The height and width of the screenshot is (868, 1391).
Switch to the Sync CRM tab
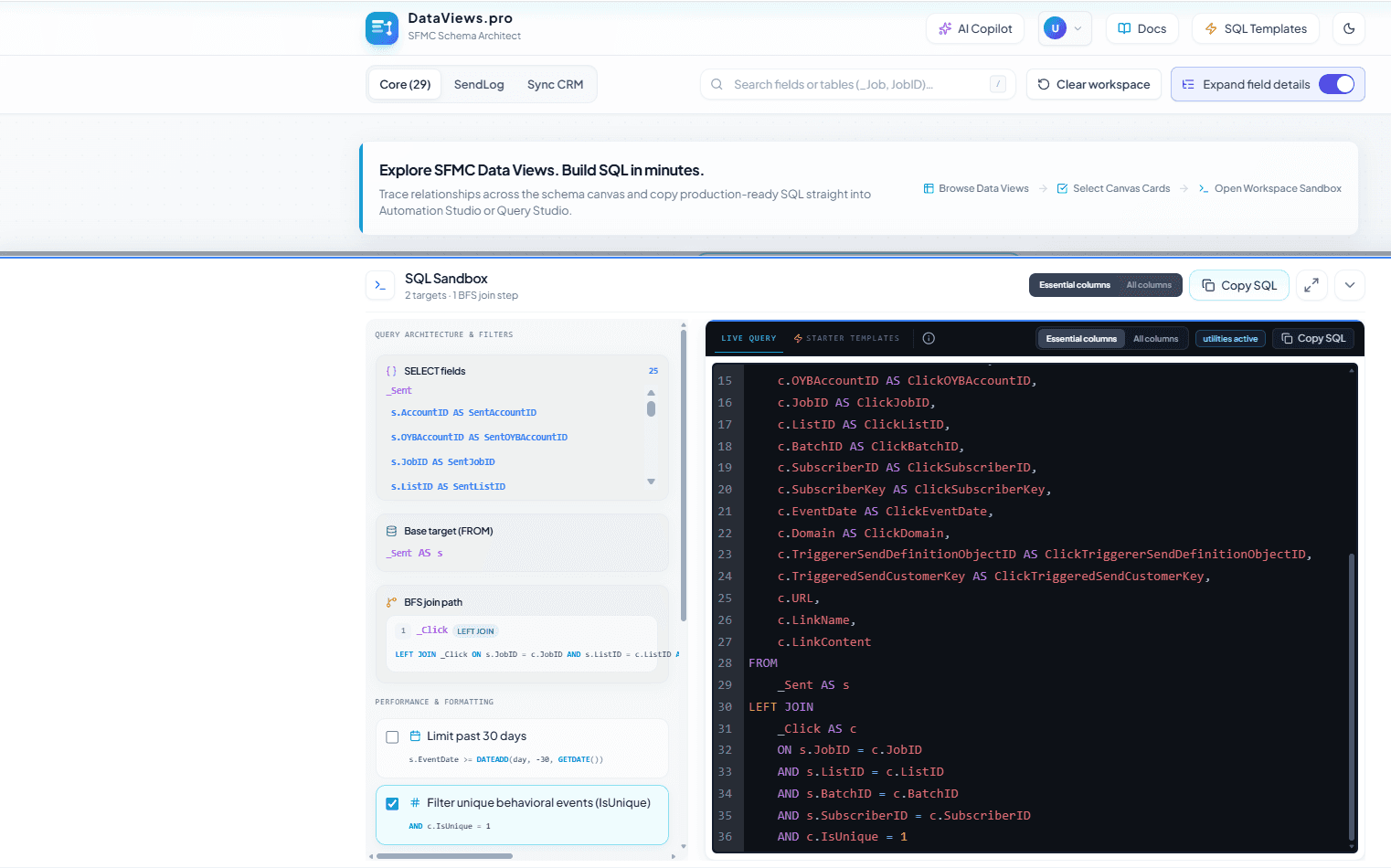pos(555,84)
